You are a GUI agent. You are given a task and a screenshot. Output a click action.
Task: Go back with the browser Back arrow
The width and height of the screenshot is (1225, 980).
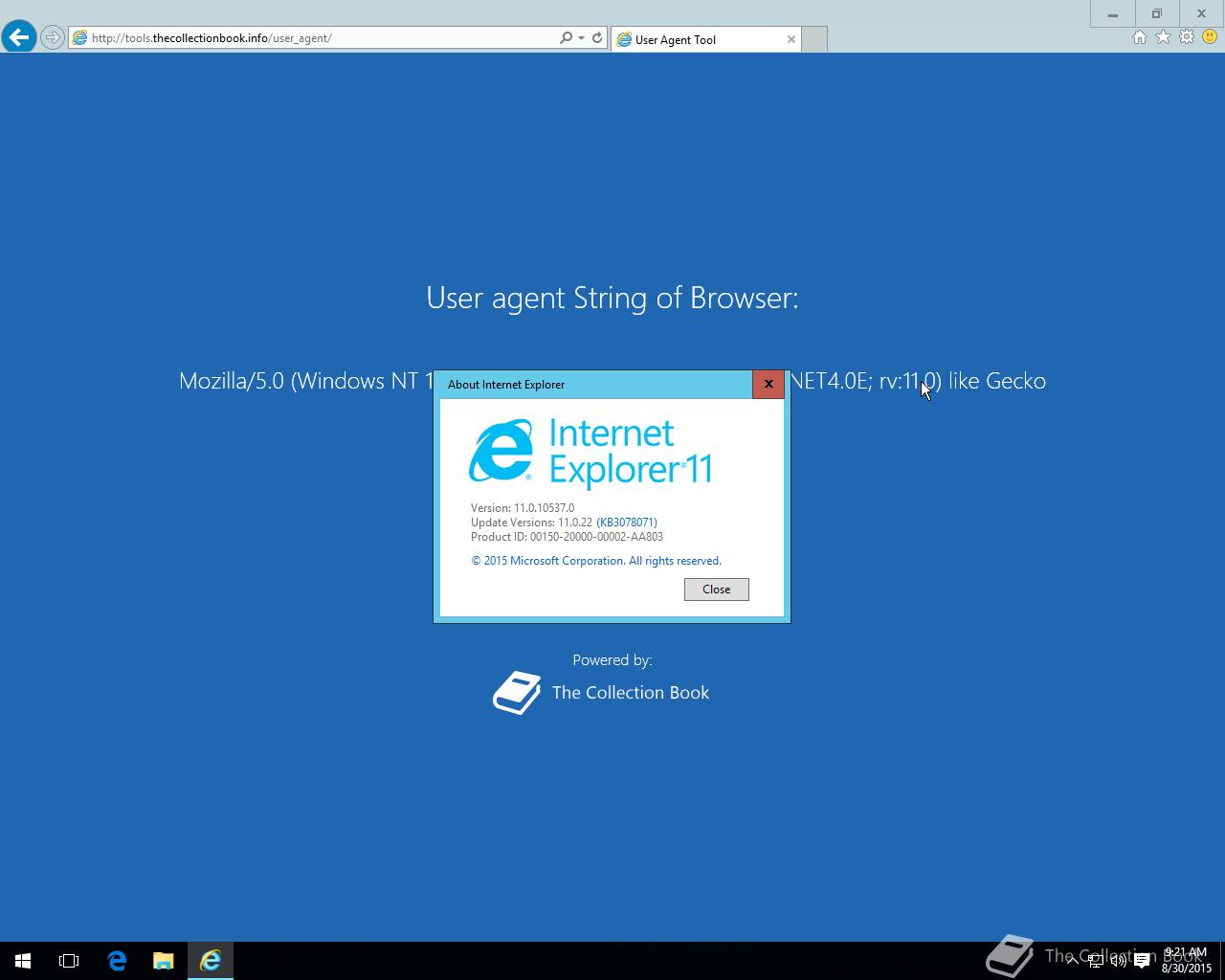(x=18, y=37)
